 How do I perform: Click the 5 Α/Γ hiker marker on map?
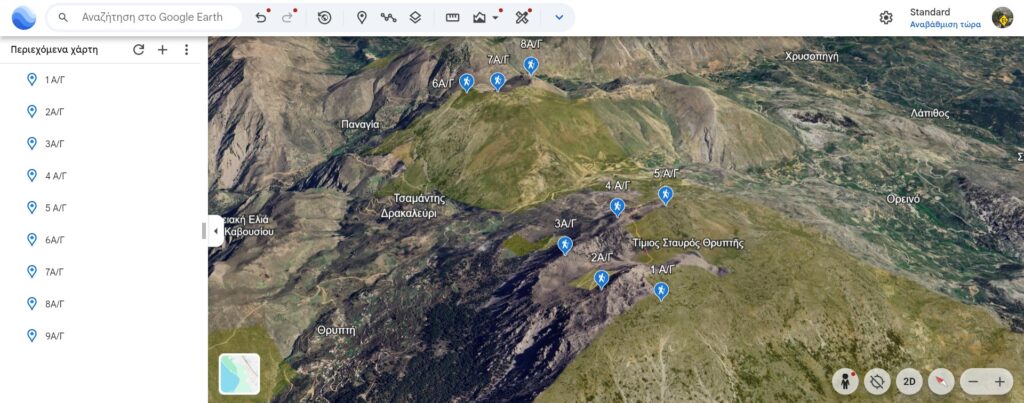[665, 195]
